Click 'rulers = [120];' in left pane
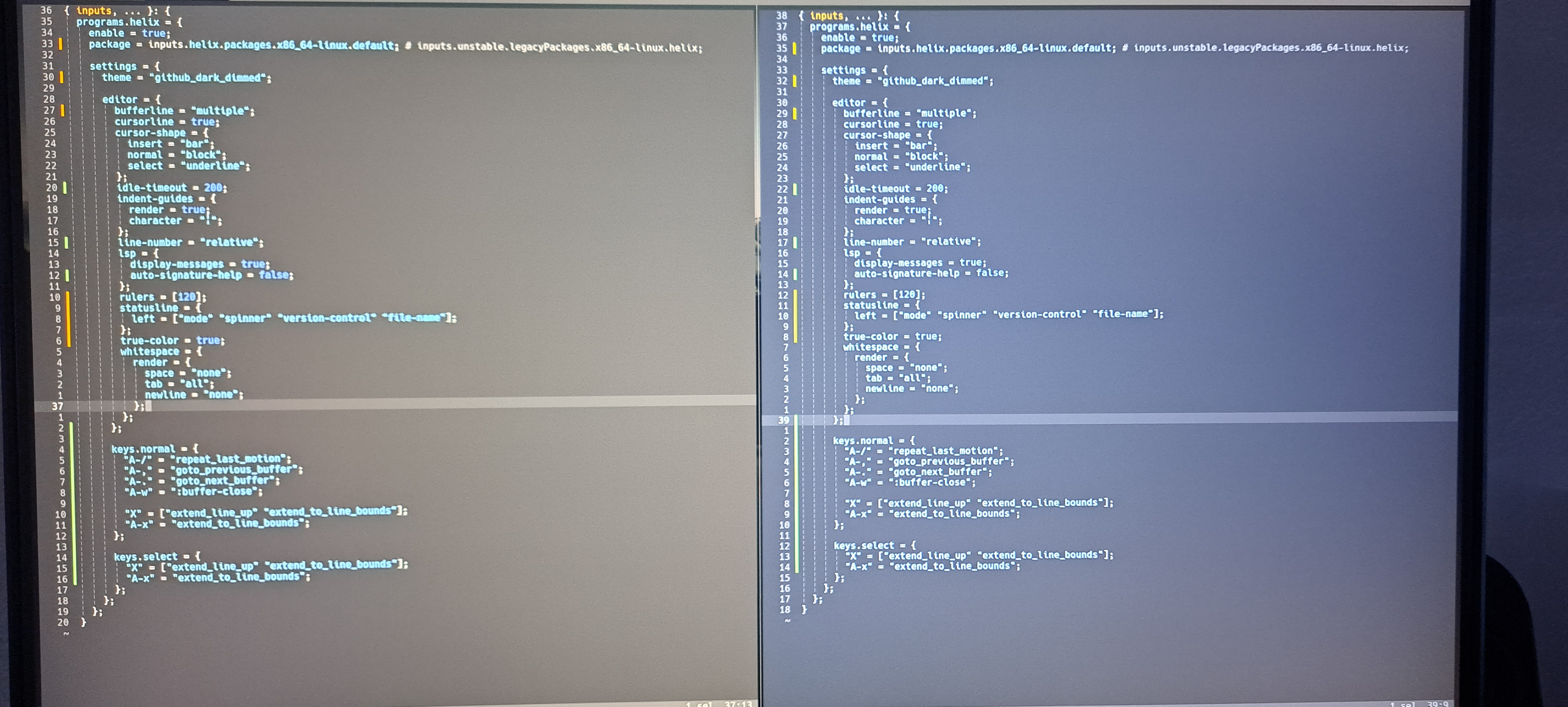The height and width of the screenshot is (707, 1568). [x=162, y=297]
